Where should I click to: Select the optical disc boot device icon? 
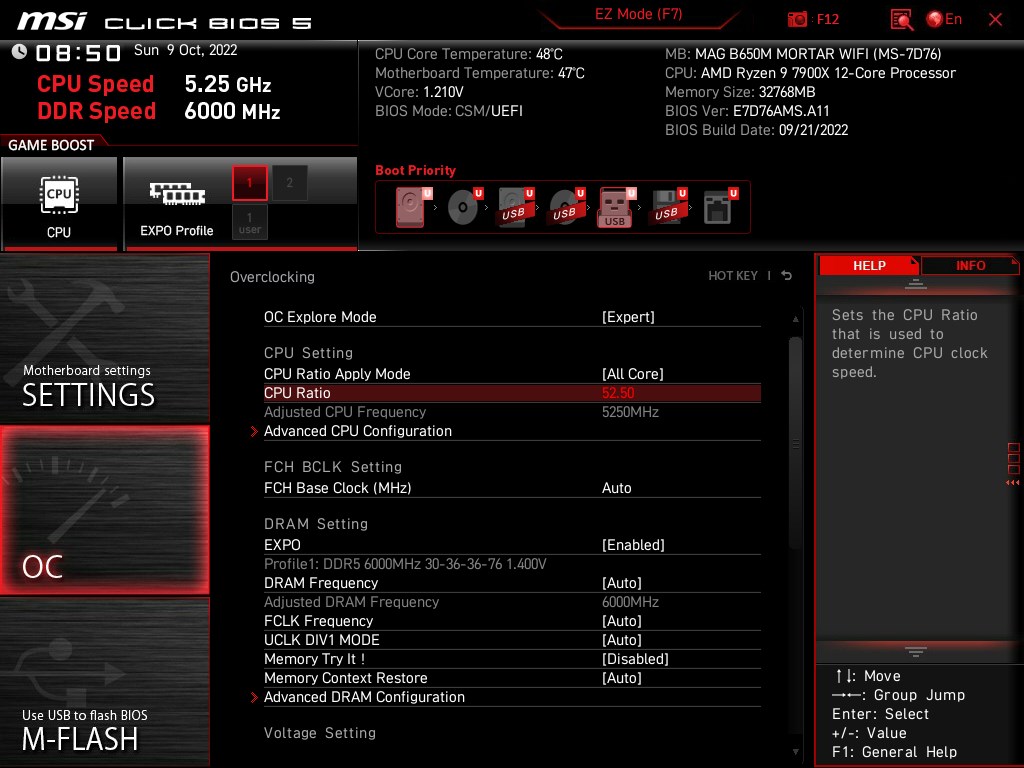[x=464, y=207]
